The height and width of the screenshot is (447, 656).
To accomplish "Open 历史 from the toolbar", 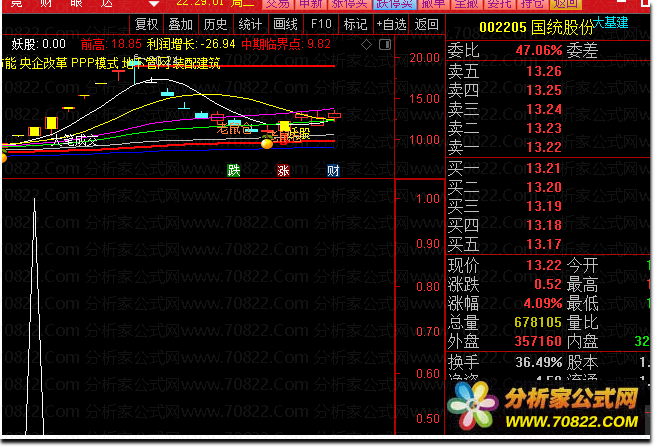I will click(x=215, y=24).
